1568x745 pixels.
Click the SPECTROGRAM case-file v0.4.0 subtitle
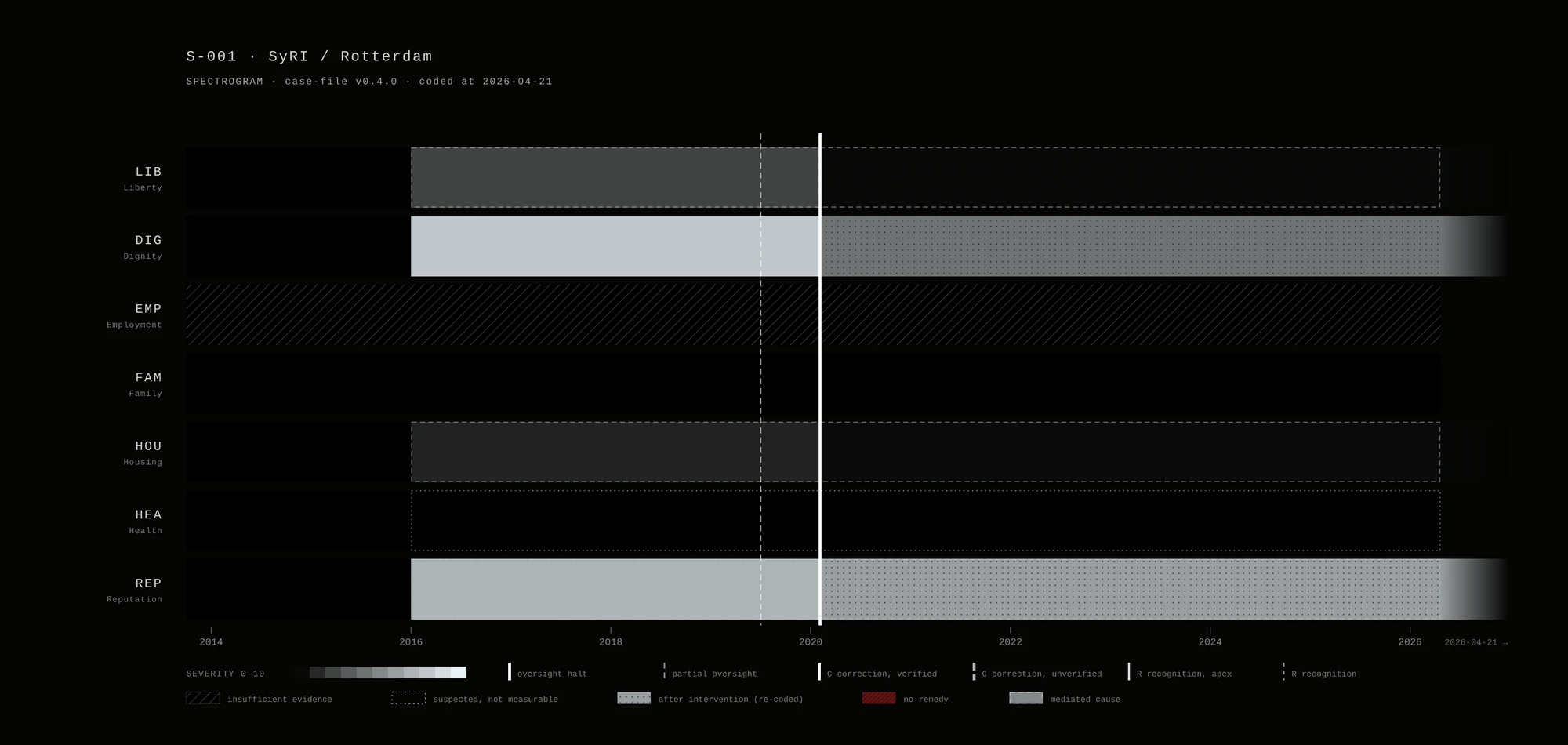click(x=369, y=82)
